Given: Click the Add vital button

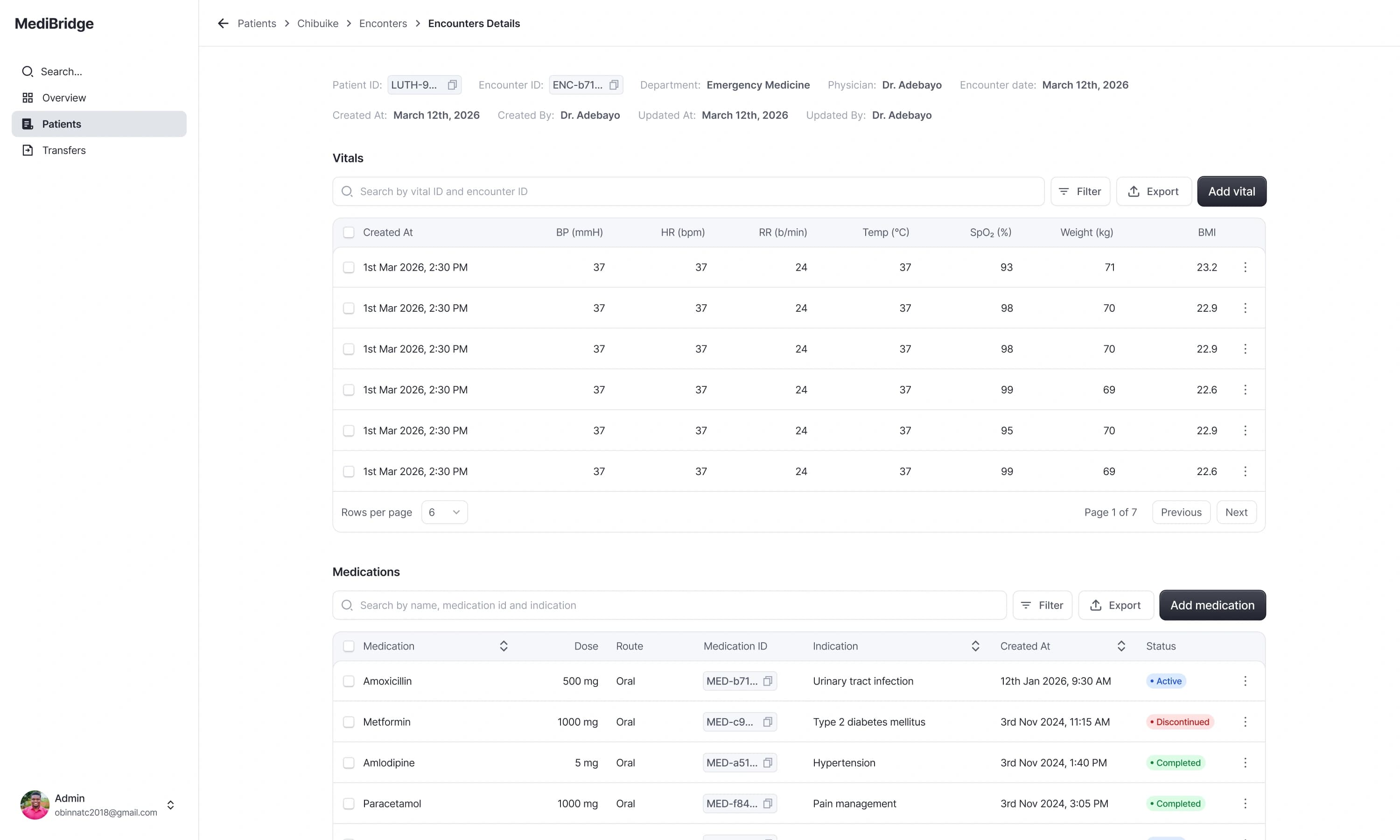Looking at the screenshot, I should pos(1232,191).
